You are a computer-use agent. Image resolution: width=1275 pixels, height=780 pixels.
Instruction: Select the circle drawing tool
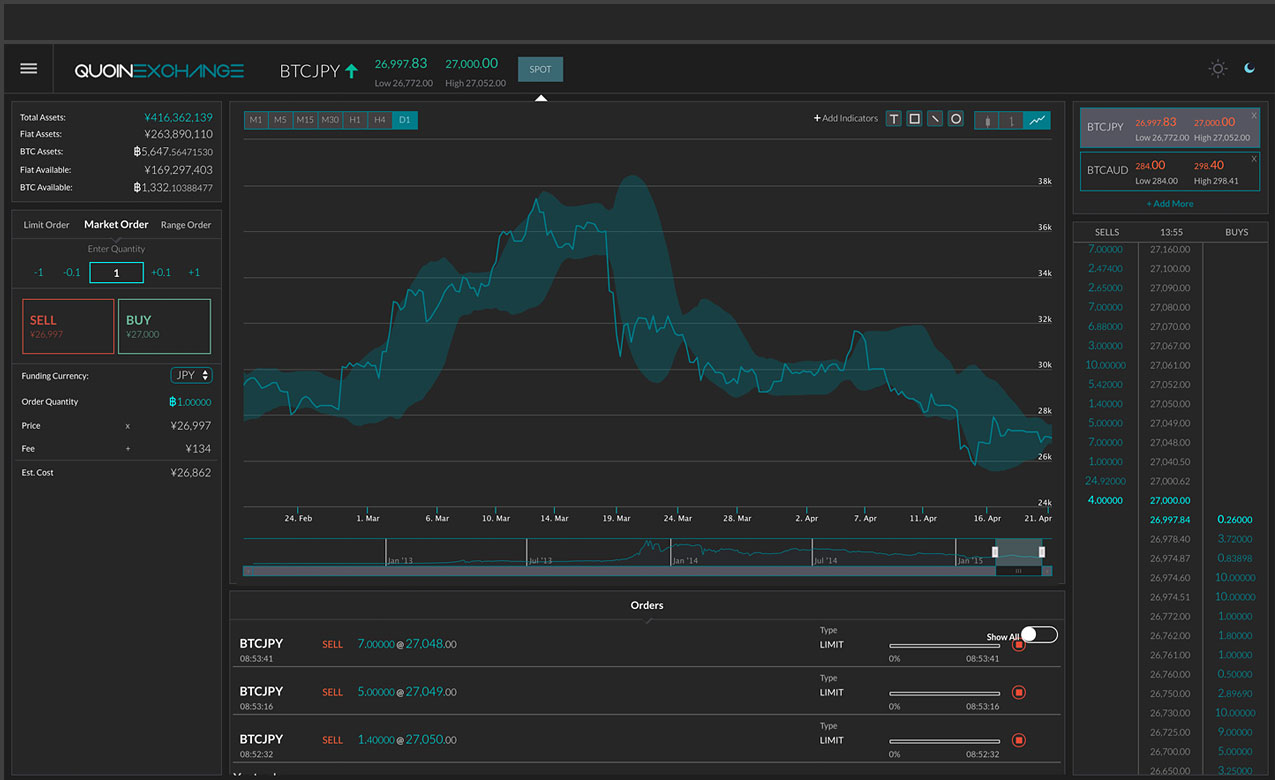pyautogui.click(x=956, y=119)
